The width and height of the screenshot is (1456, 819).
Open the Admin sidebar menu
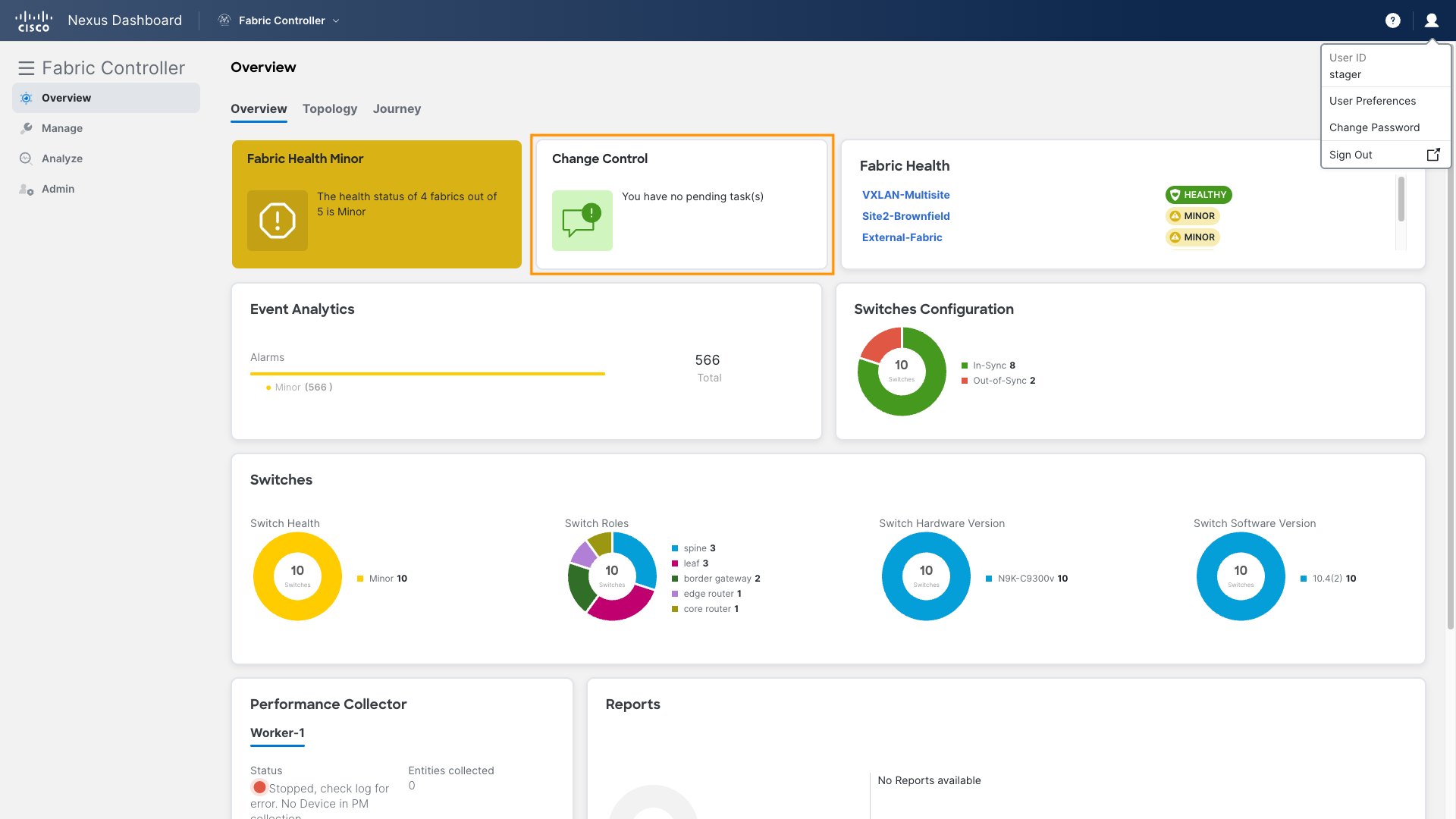(x=106, y=189)
